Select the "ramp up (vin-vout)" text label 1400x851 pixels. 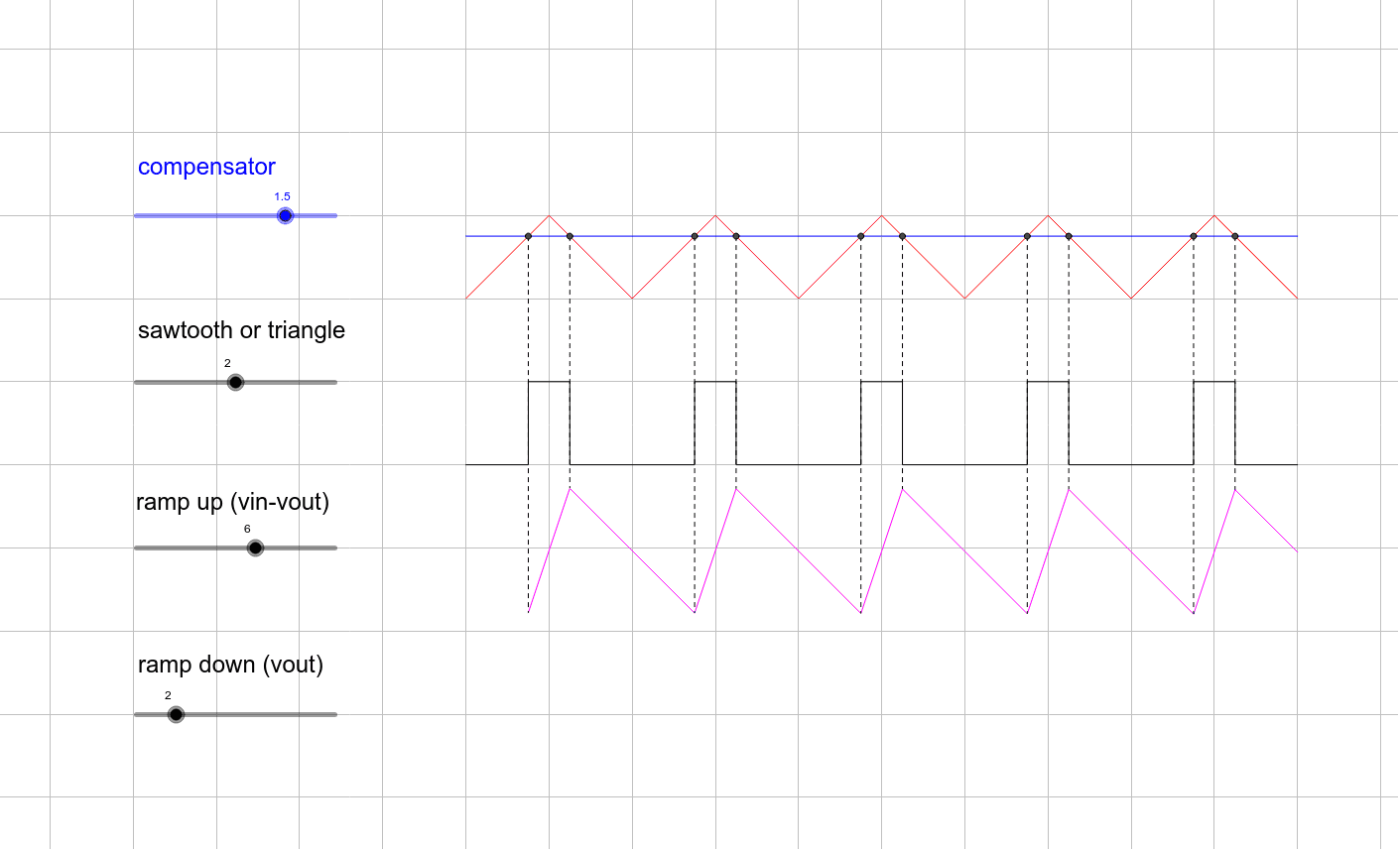tap(232, 502)
